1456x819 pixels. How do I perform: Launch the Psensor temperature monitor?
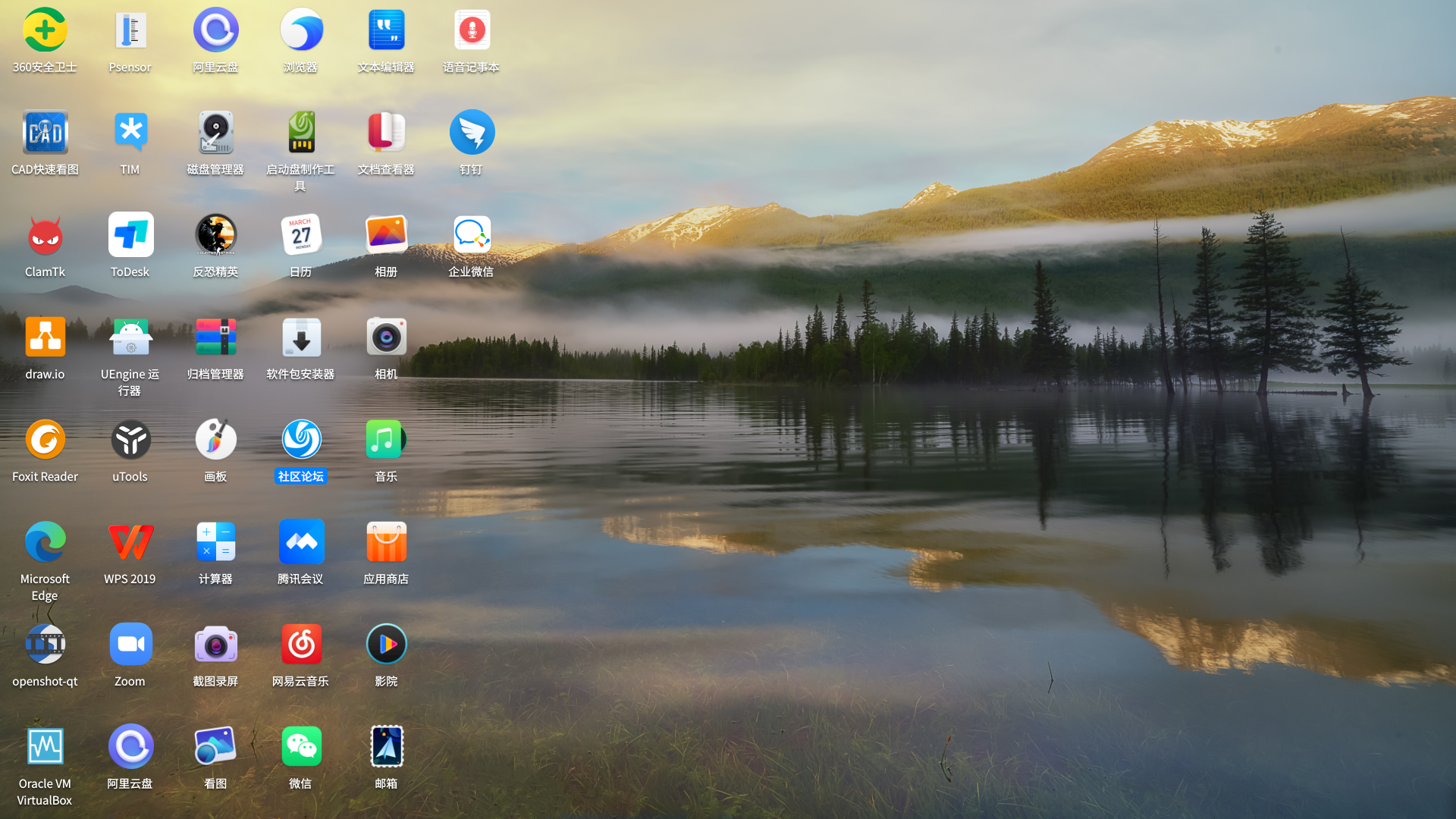(130, 30)
